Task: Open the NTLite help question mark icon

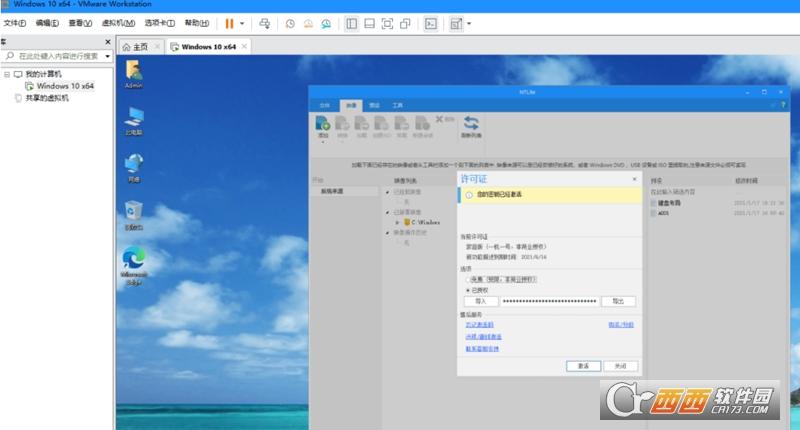Action: [x=783, y=105]
